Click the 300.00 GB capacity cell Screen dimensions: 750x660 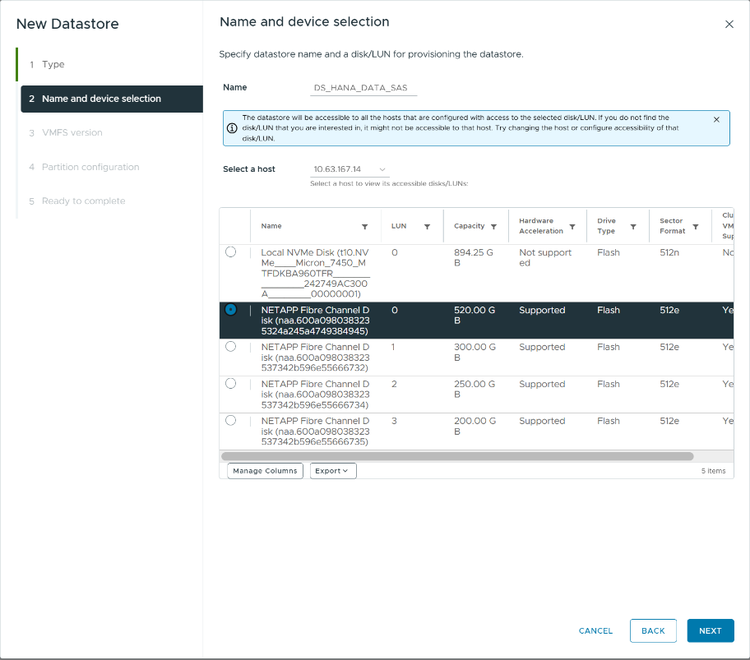[x=474, y=352]
